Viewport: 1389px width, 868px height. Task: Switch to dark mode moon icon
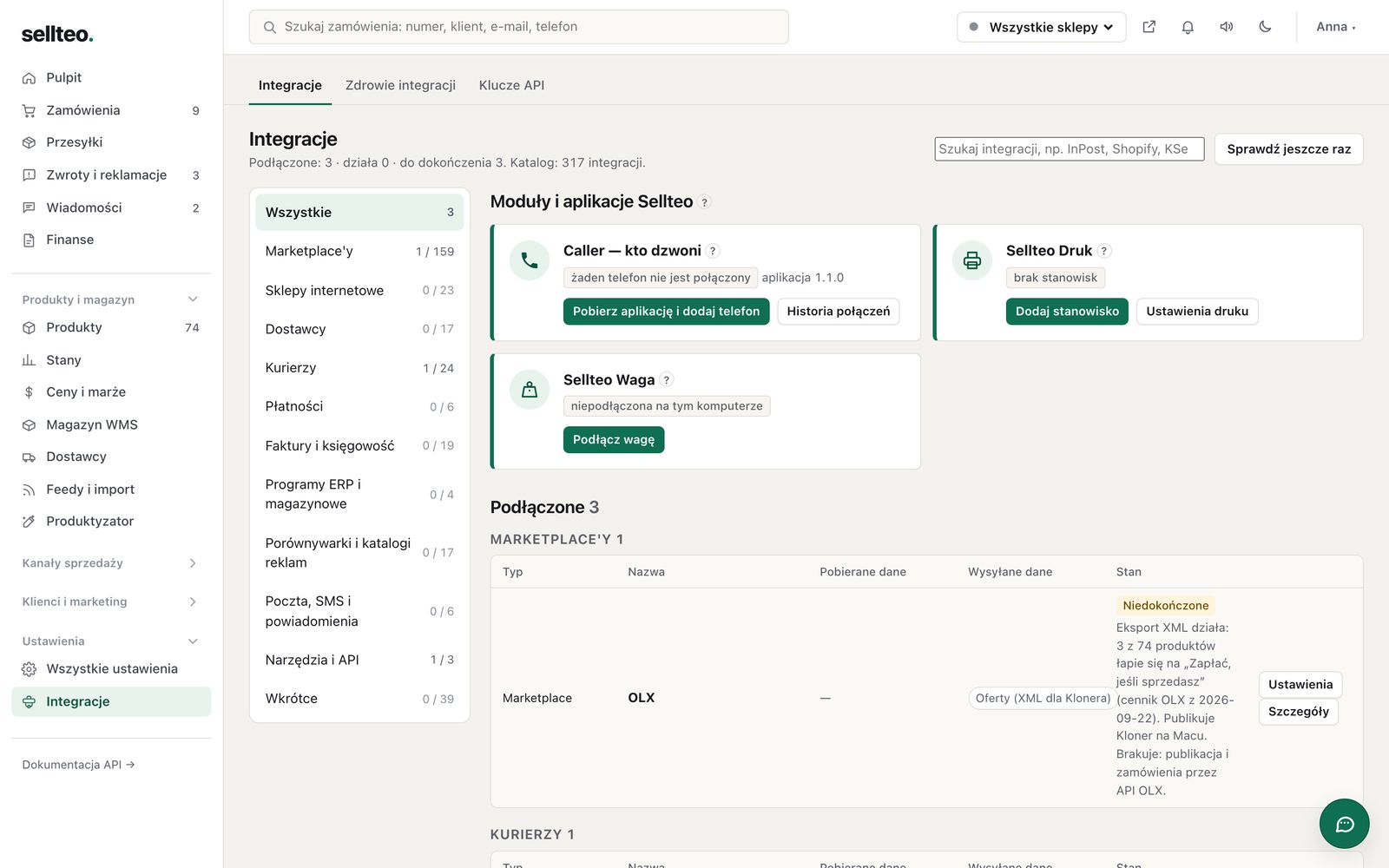(x=1265, y=27)
